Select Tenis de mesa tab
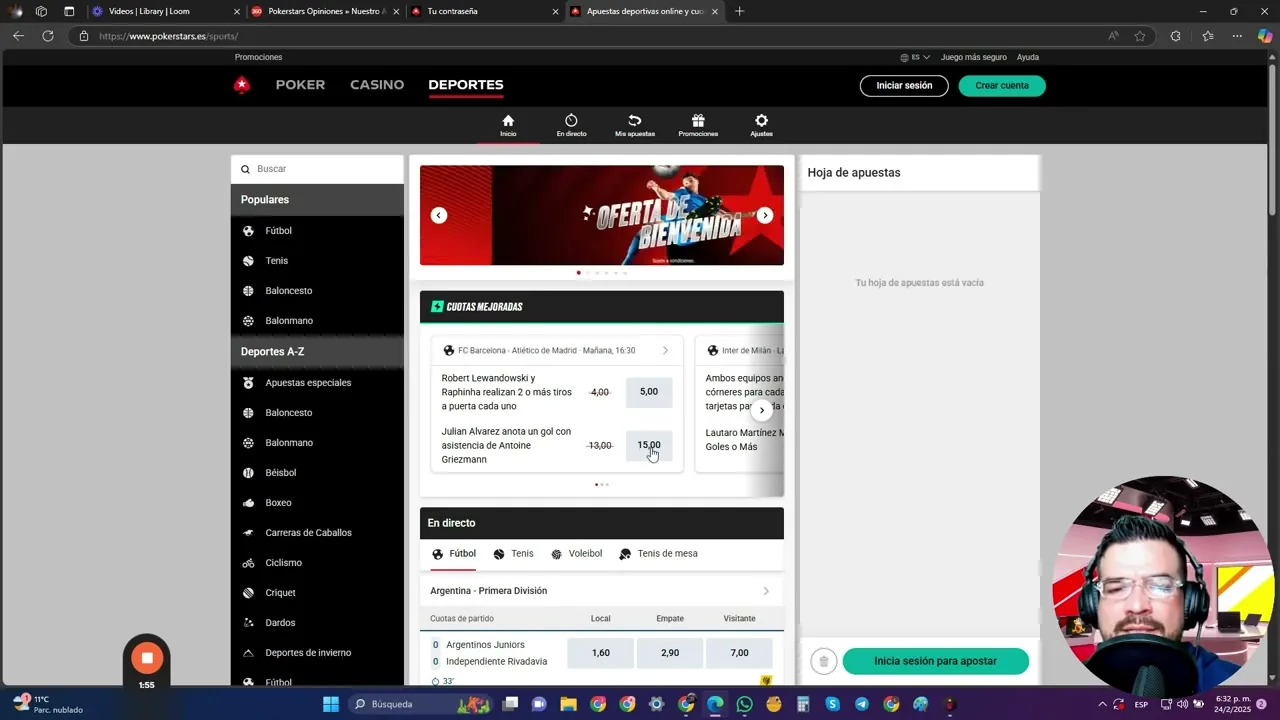1280x720 pixels. click(658, 554)
